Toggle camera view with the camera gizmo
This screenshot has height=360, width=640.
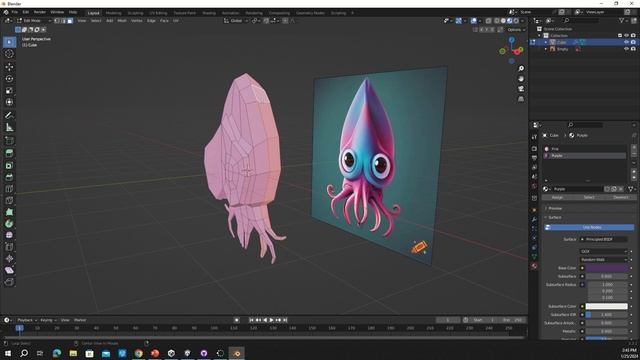point(521,89)
